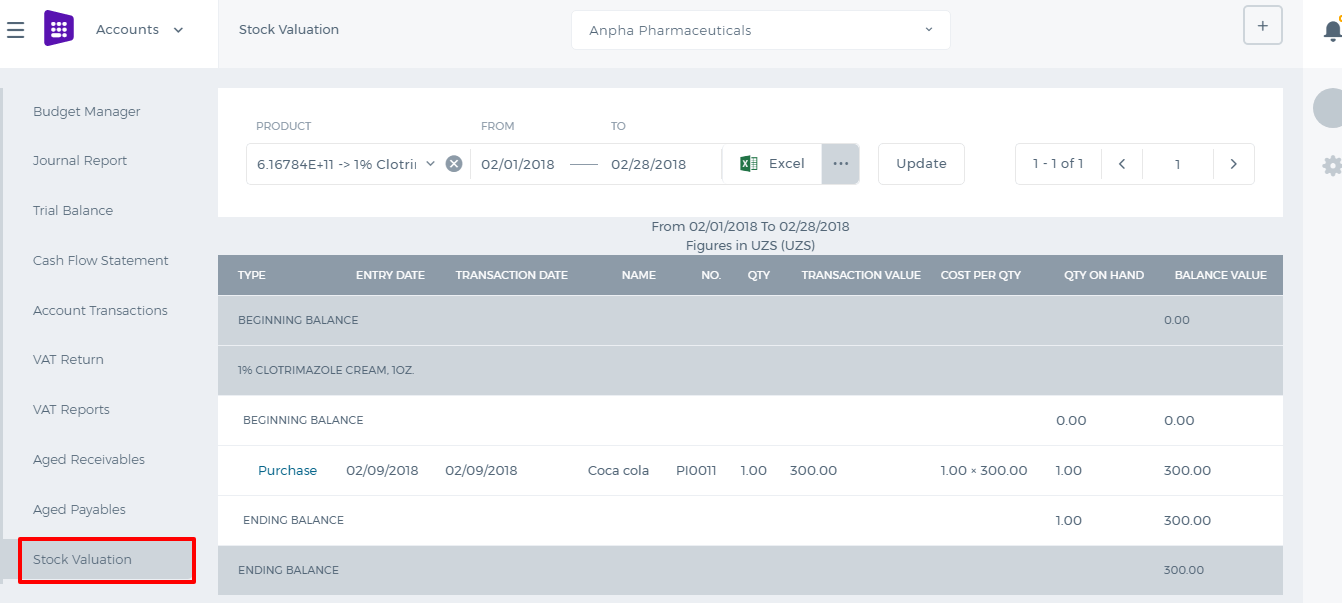
Task: Click the plus add button
Action: tap(1262, 26)
